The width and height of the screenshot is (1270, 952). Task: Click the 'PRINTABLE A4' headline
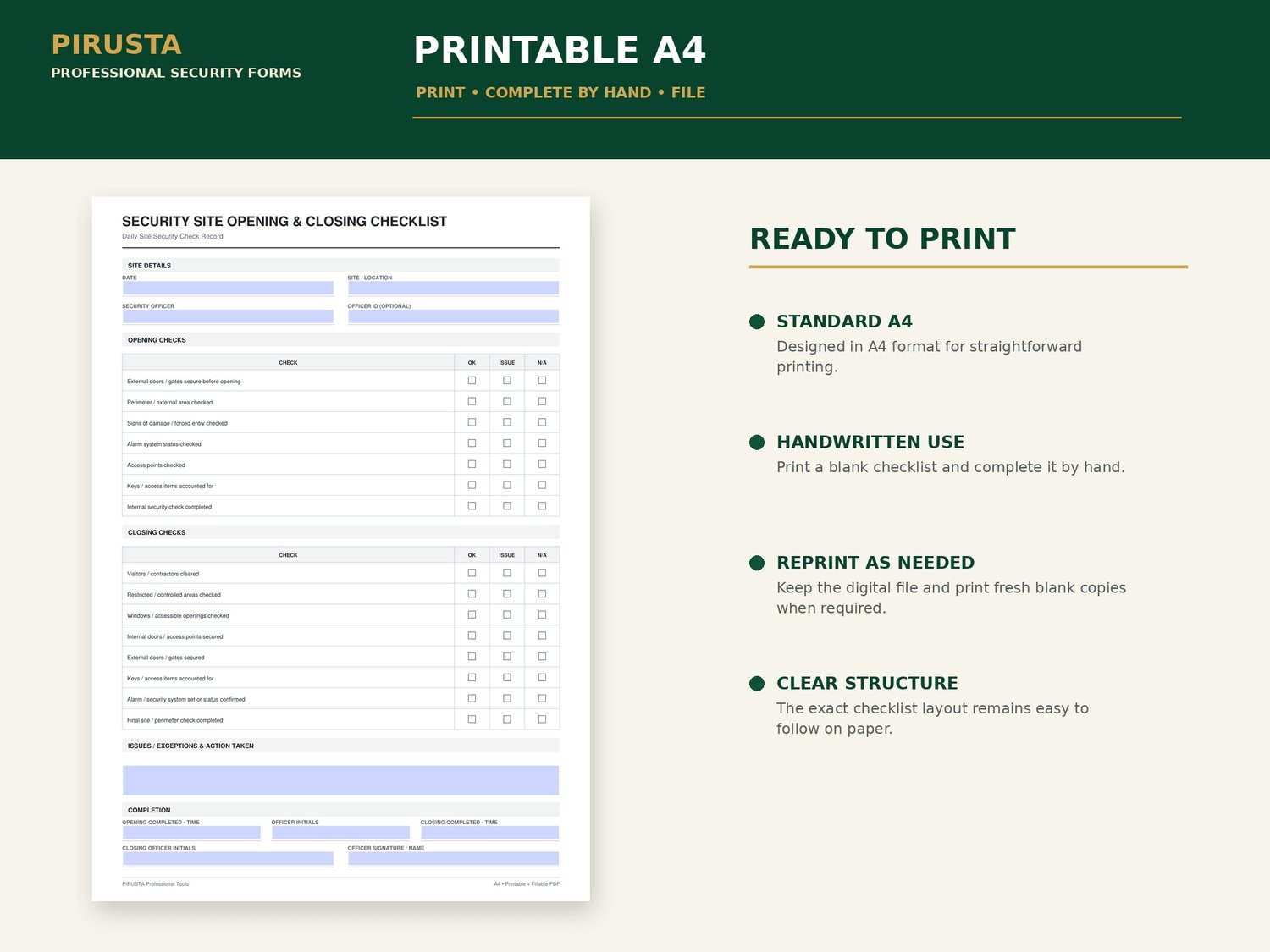560,50
